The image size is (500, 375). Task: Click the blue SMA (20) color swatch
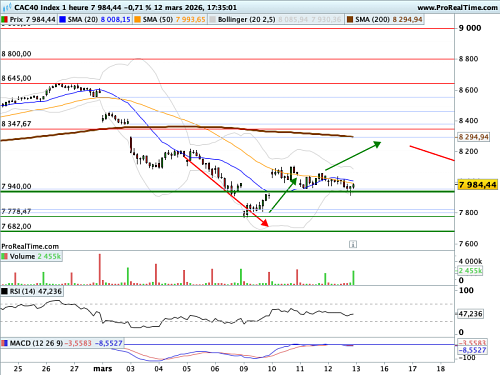(x=62, y=20)
